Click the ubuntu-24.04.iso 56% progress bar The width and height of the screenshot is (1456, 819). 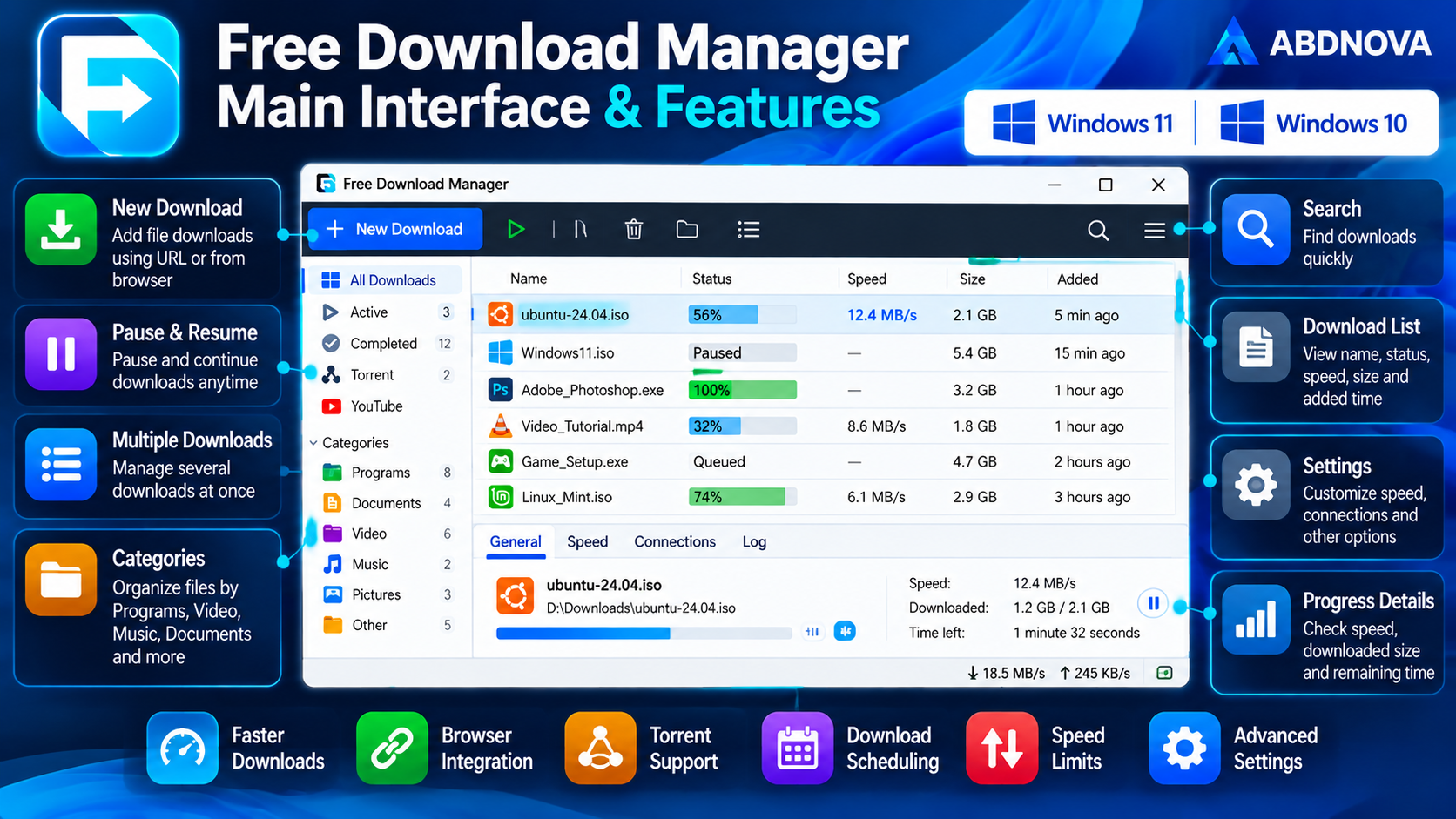(742, 315)
